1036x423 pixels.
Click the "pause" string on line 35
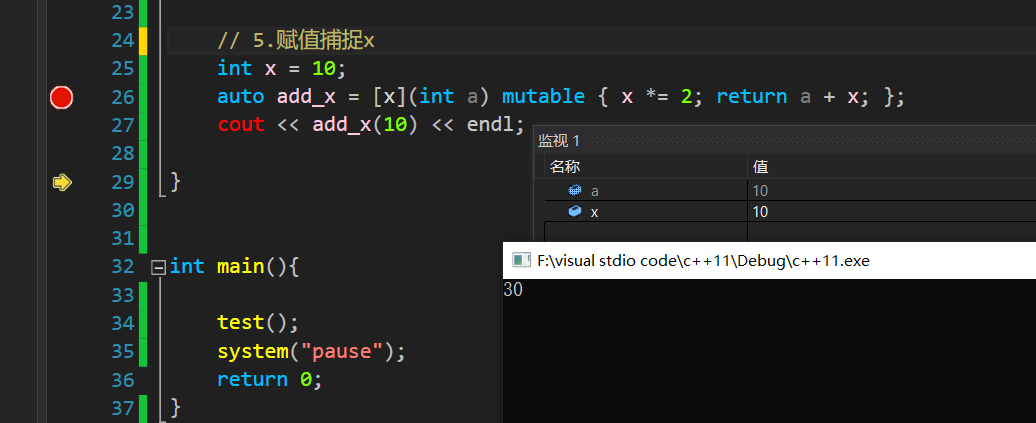click(x=342, y=351)
